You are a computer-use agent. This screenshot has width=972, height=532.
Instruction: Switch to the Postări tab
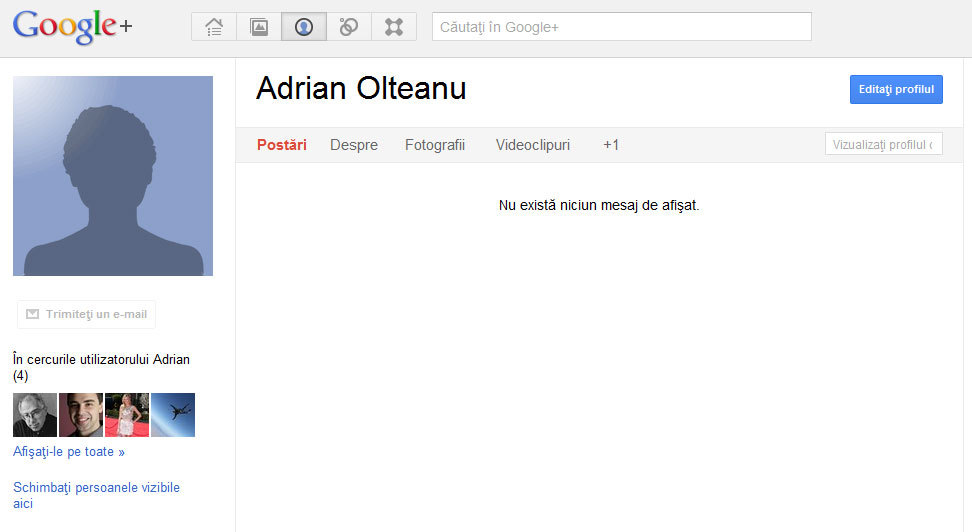281,145
